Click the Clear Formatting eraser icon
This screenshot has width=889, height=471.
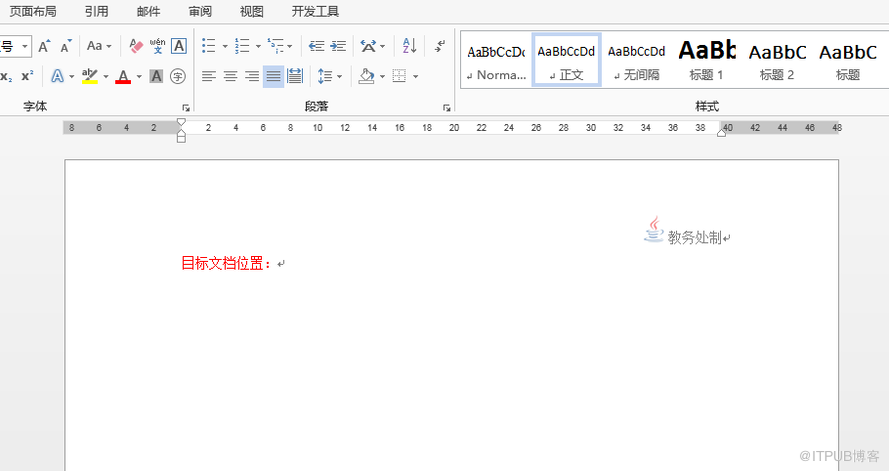click(135, 46)
